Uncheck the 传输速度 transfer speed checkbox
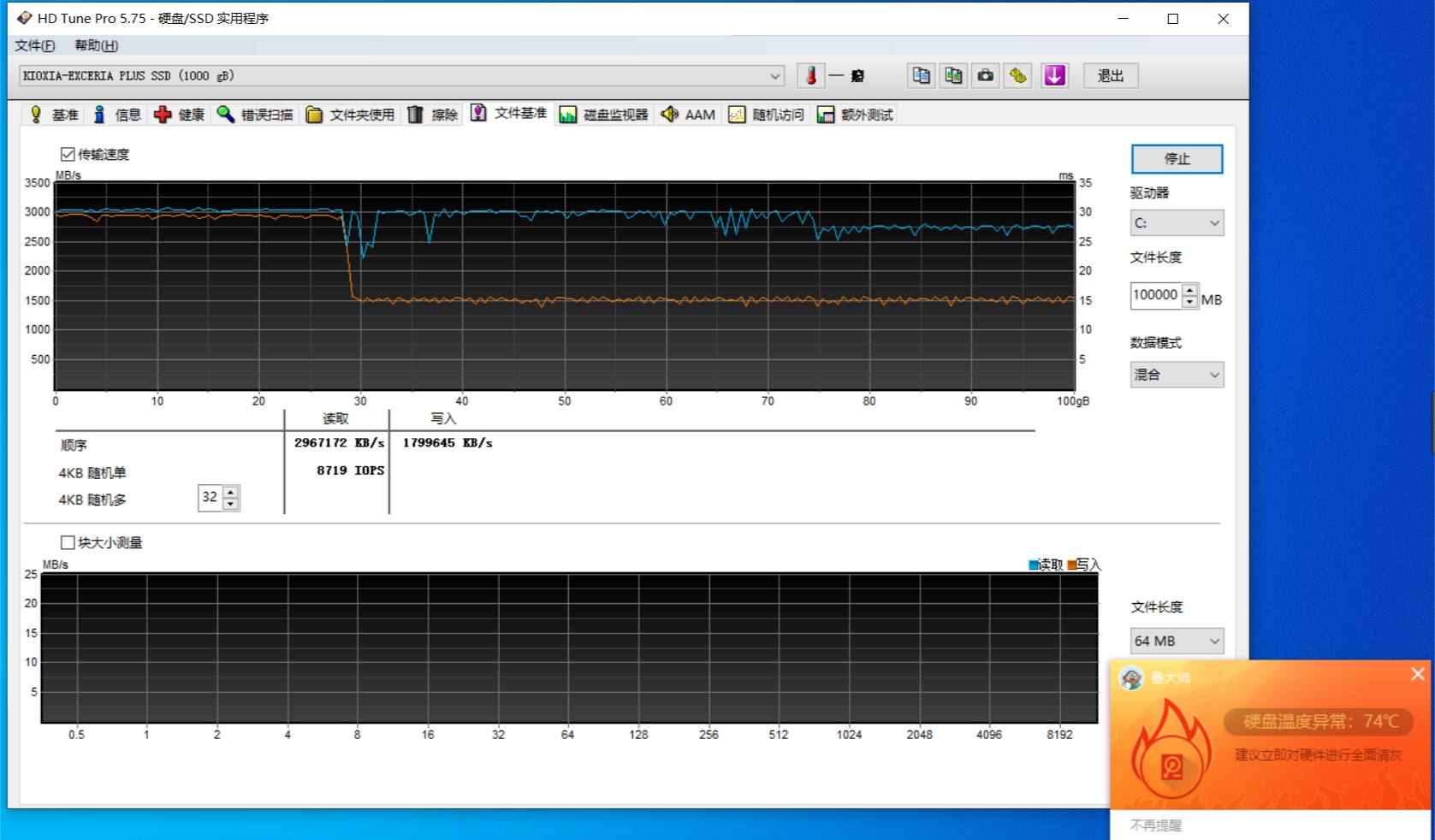This screenshot has width=1435, height=840. tap(68, 154)
